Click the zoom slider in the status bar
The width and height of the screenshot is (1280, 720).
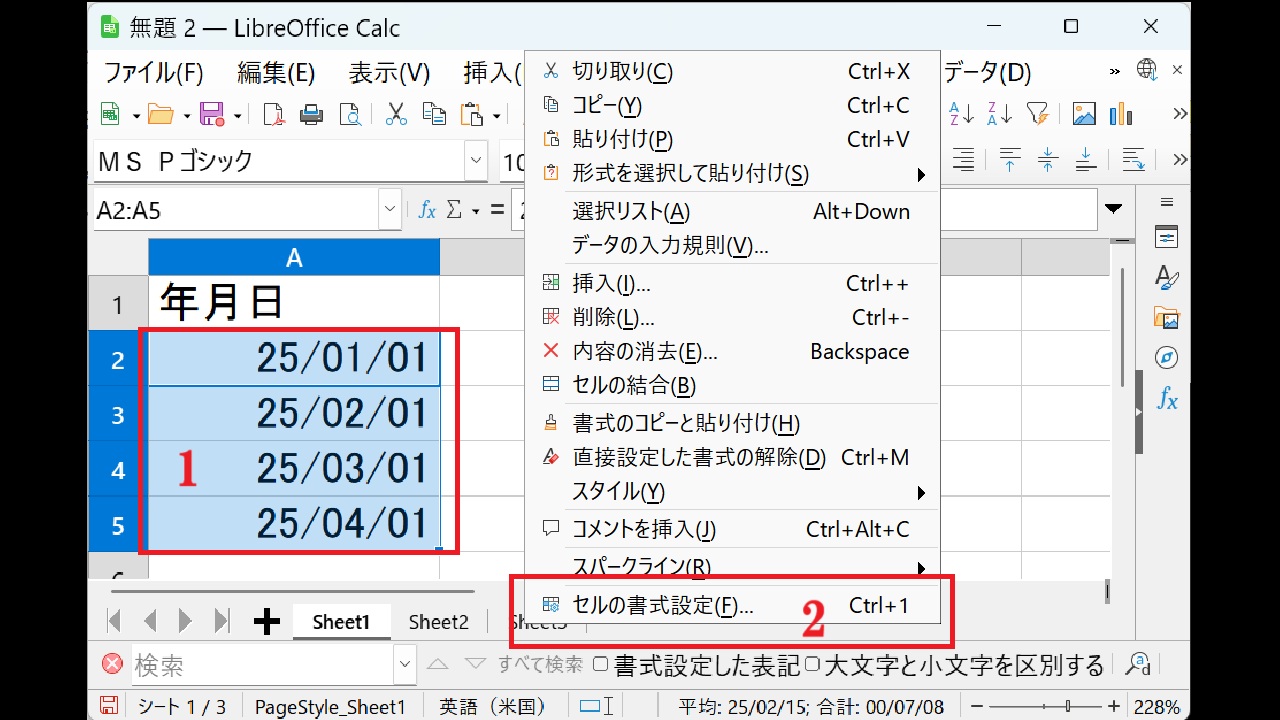pyautogui.click(x=1046, y=706)
